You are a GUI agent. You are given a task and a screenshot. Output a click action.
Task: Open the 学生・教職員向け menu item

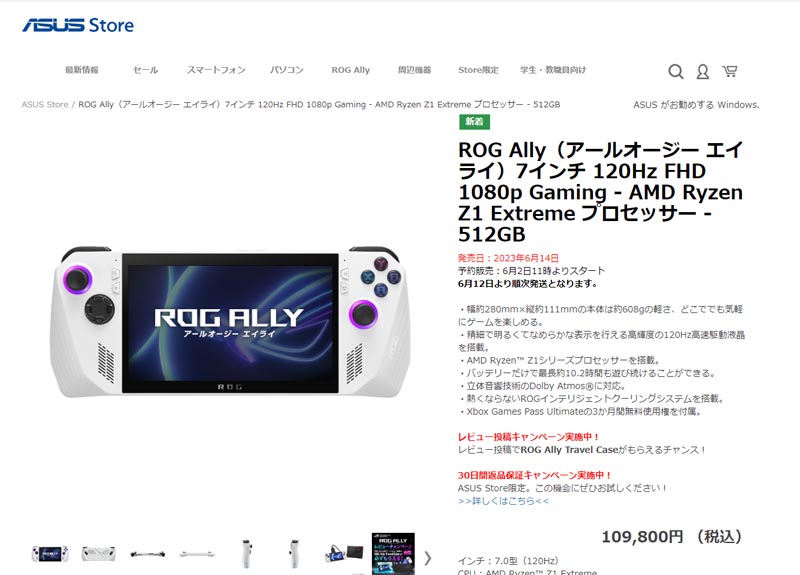[x=553, y=70]
